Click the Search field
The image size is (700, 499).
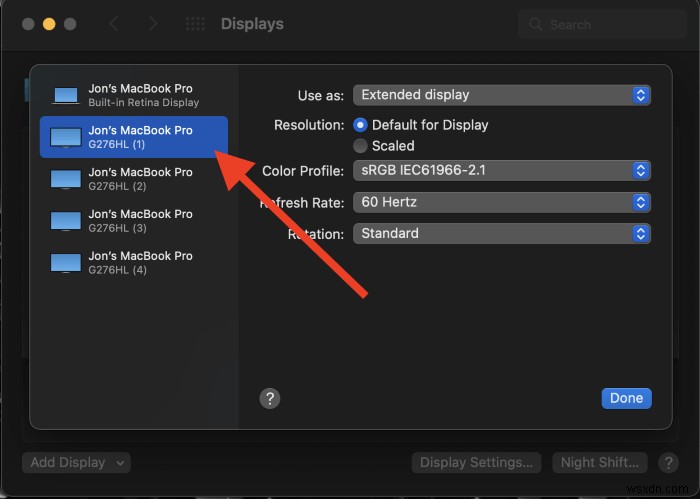coord(600,25)
